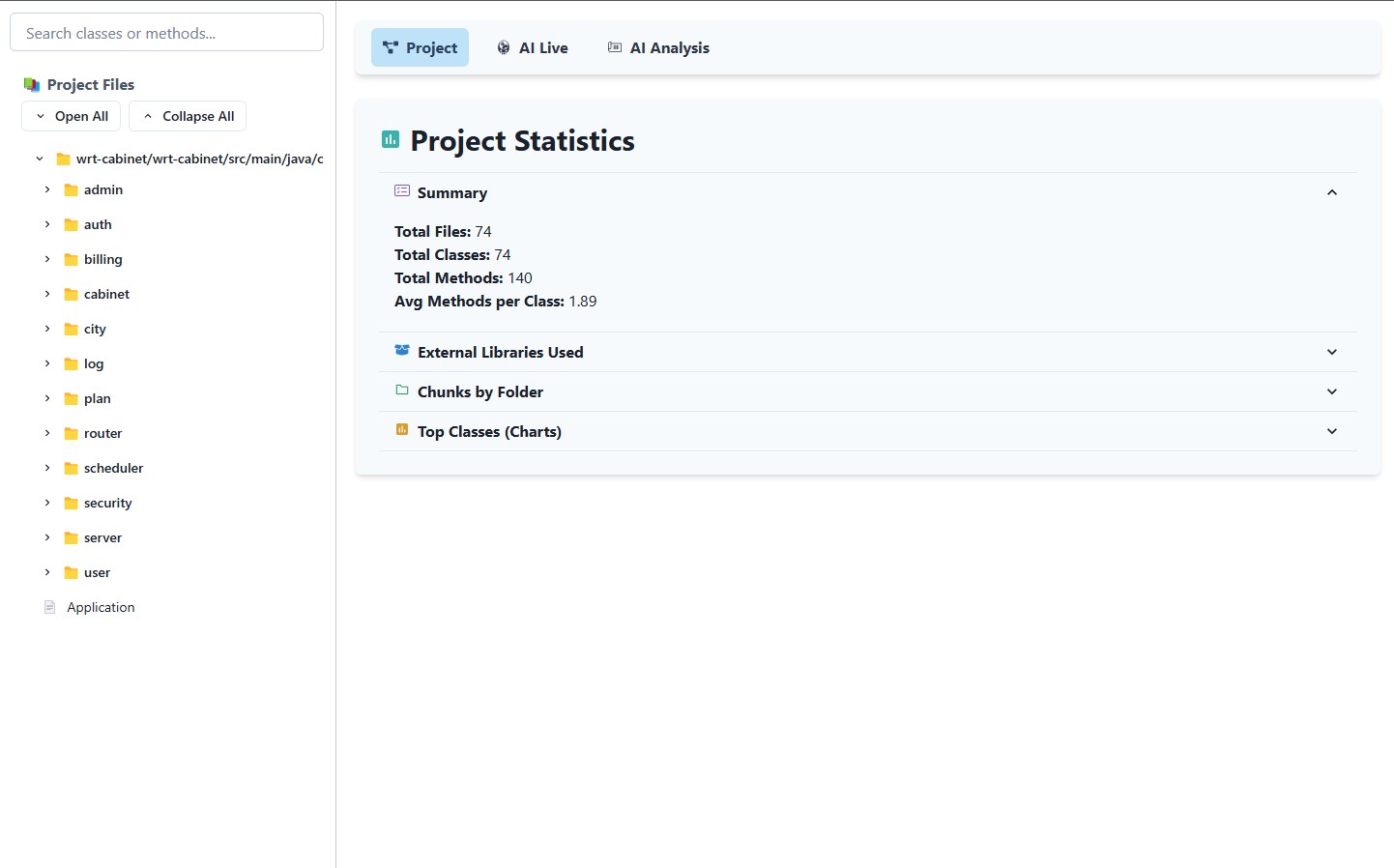Click the Top Classes (Charts) title

coord(489,431)
